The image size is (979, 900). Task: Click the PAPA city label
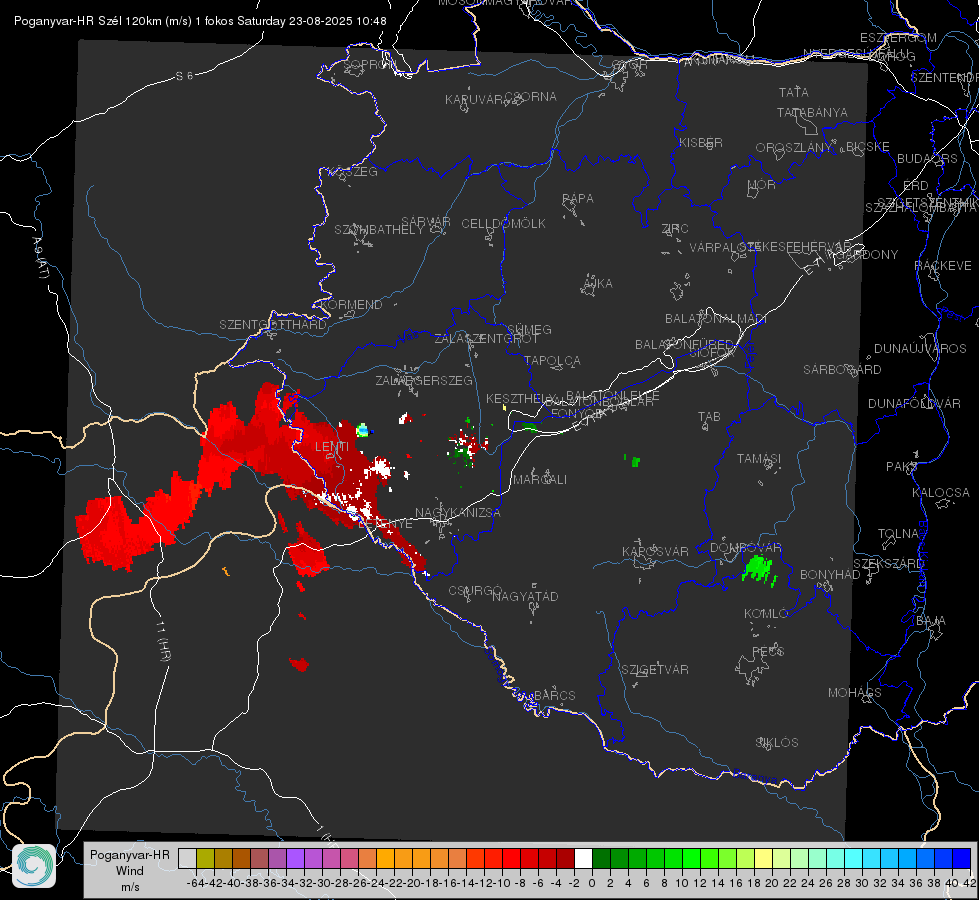578,199
